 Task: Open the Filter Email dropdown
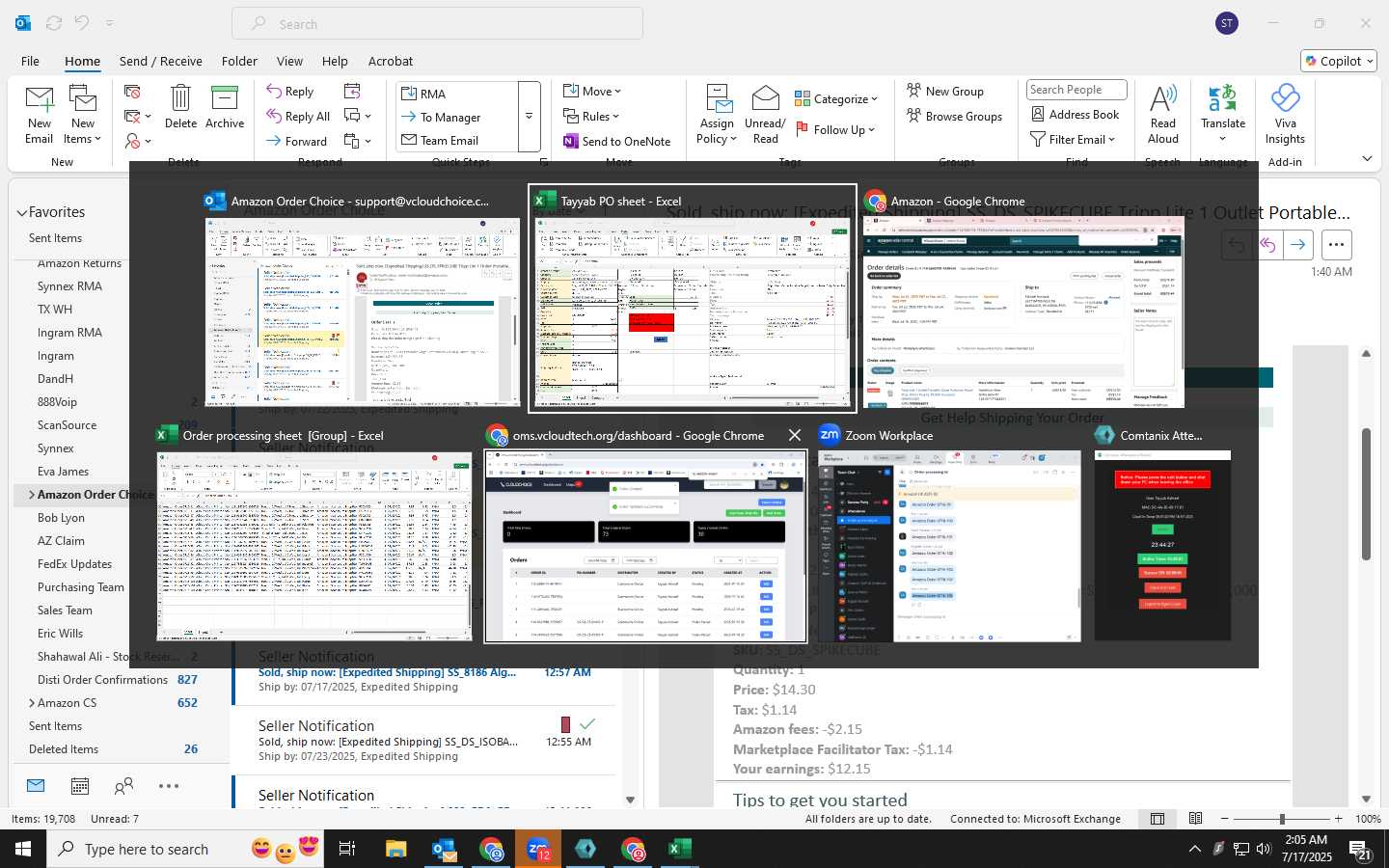1073,140
